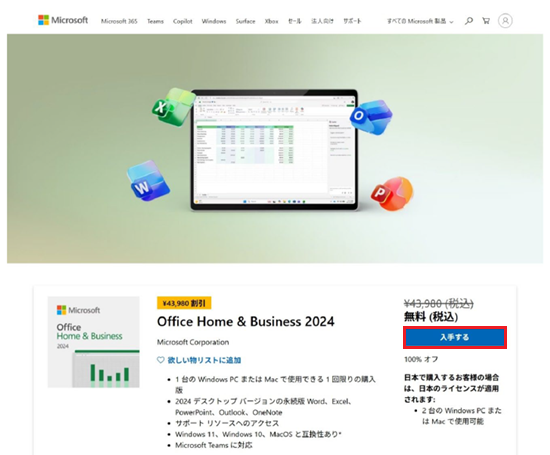Click the blue 入手する button
Screen dimensions: 550x455
click(x=455, y=337)
